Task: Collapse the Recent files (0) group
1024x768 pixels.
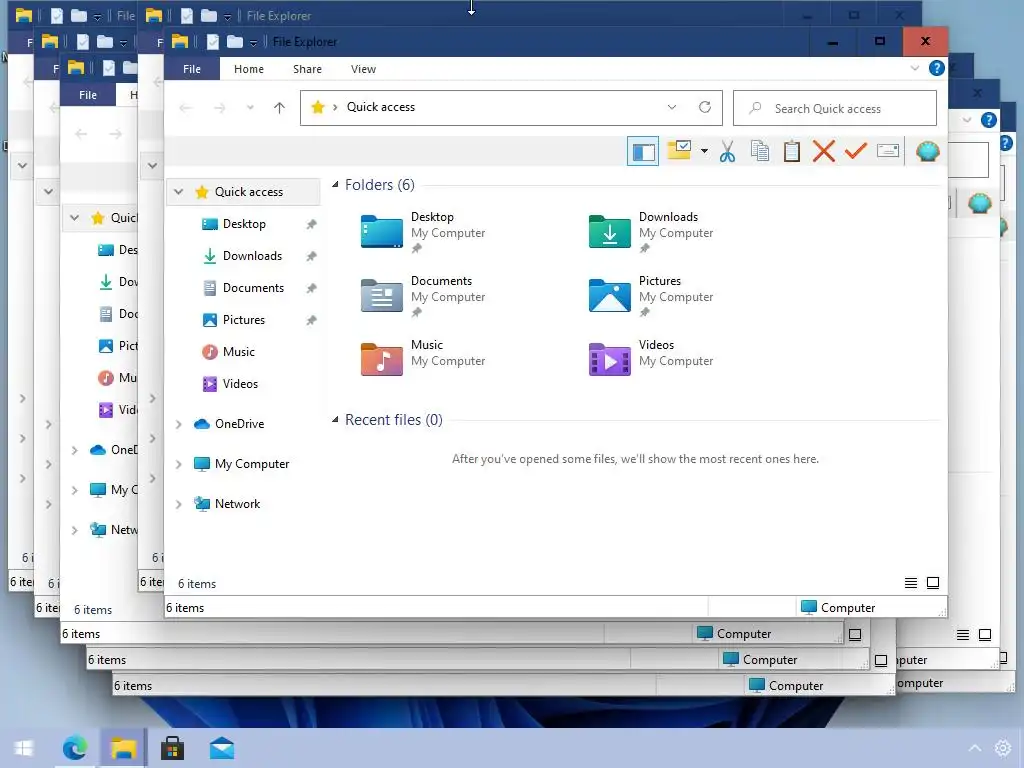Action: coord(335,420)
